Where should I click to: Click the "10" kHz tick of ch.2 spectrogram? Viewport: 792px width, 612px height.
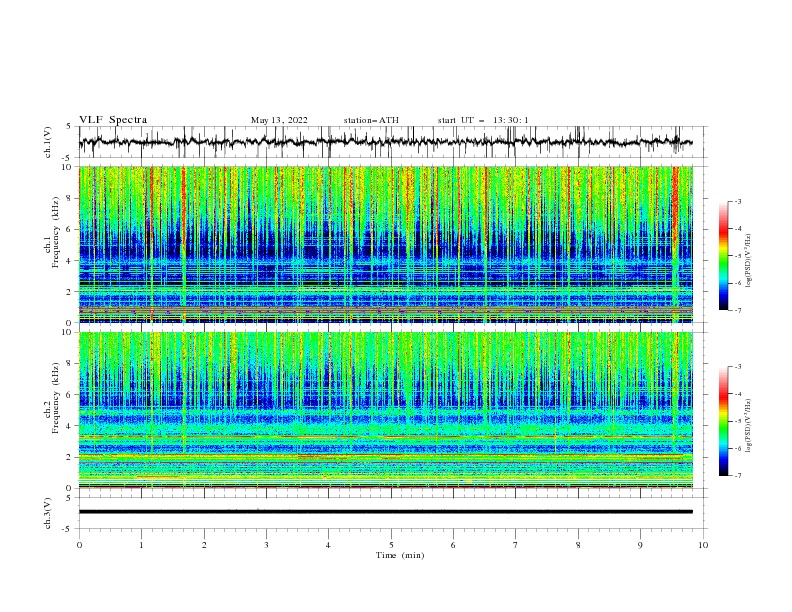(68, 332)
